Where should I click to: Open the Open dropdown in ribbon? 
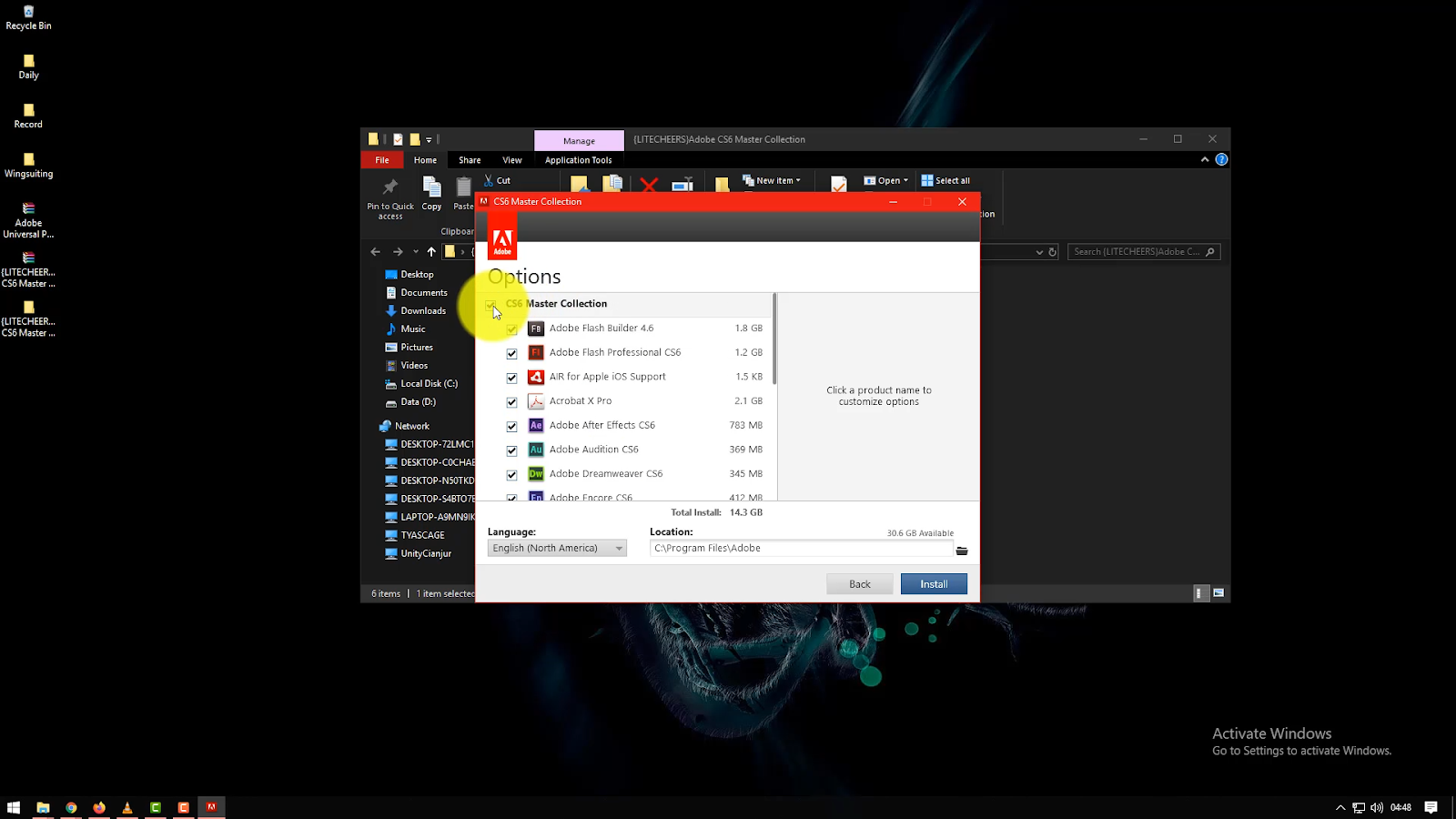885,180
